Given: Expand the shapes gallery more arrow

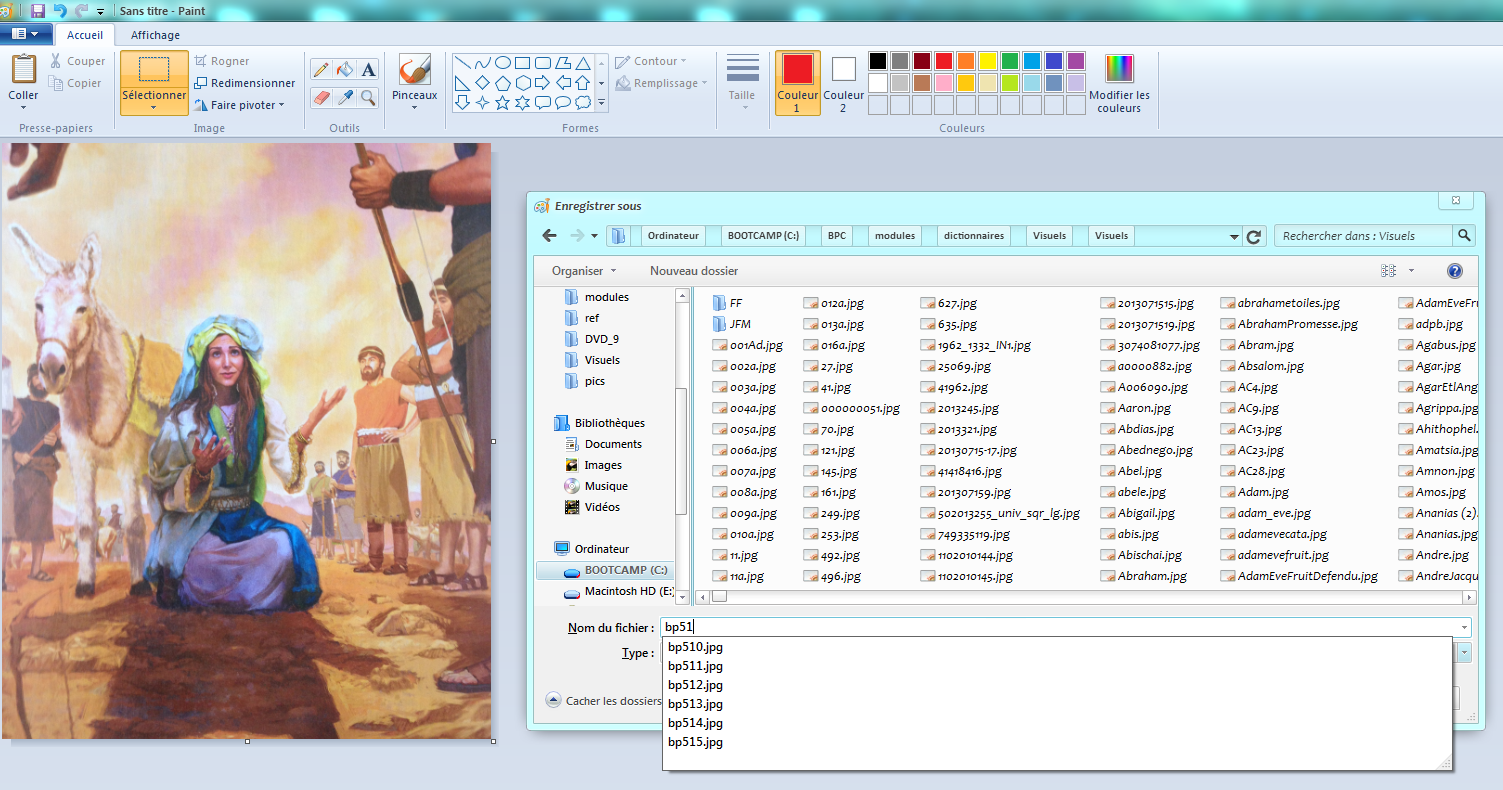Looking at the screenshot, I should [x=601, y=102].
